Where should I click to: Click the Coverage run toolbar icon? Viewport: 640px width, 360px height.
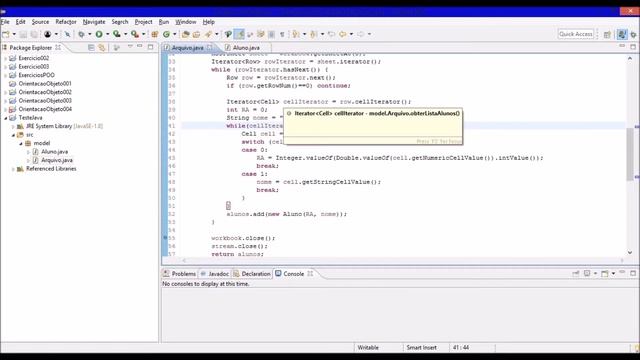[x=117, y=34]
